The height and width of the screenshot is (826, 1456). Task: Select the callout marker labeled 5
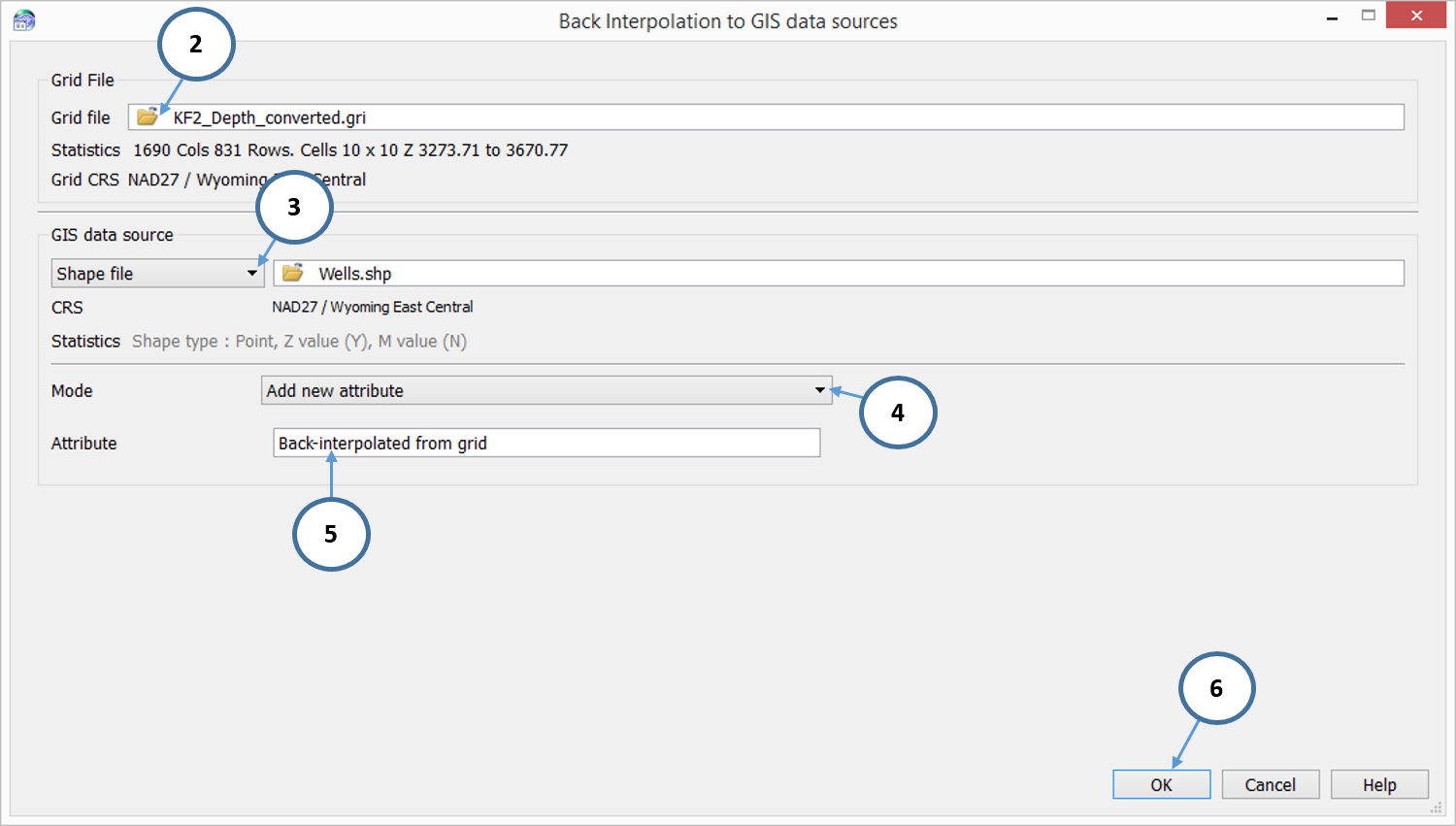(331, 534)
